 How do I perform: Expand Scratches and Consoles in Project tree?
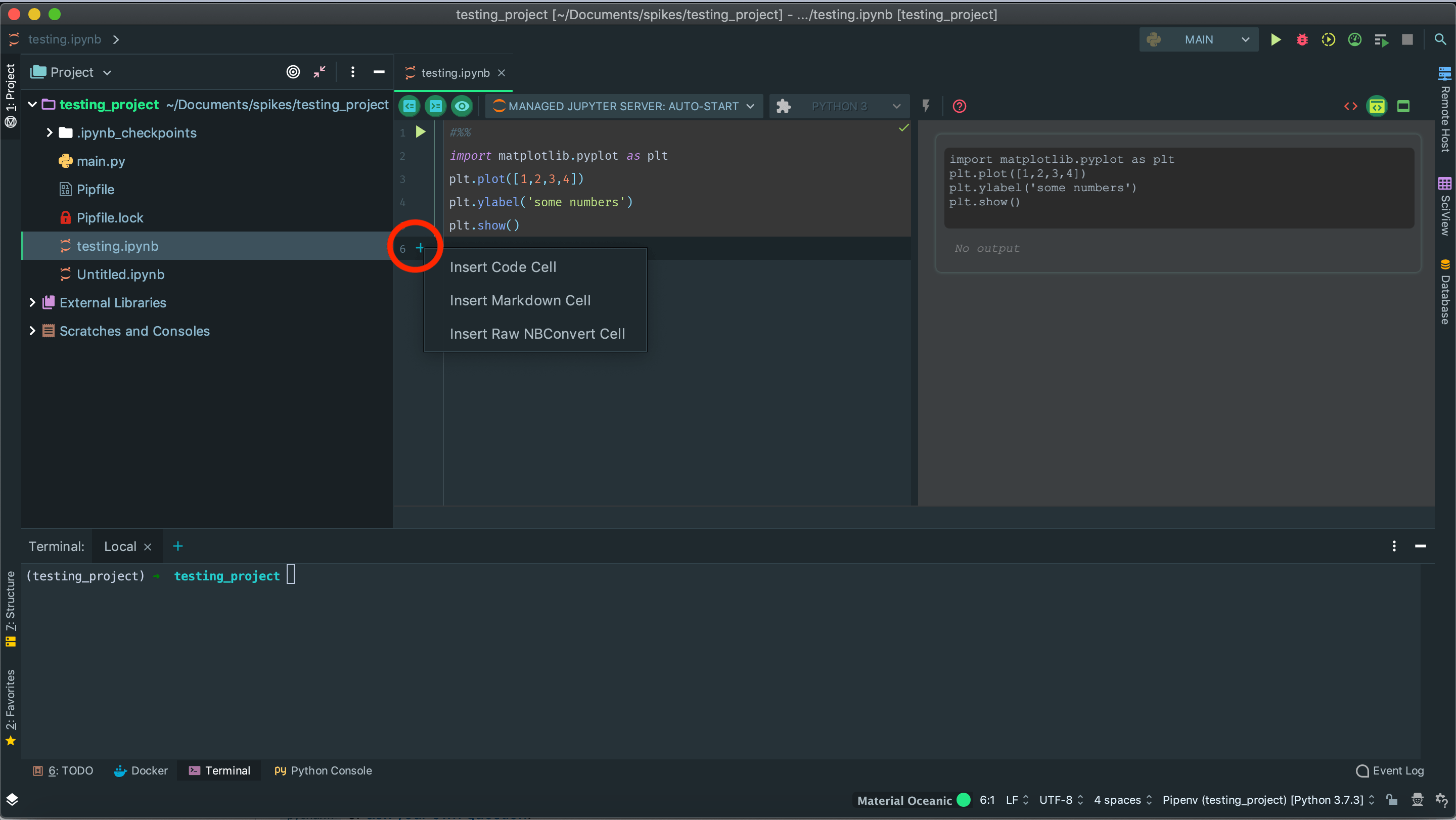click(32, 331)
